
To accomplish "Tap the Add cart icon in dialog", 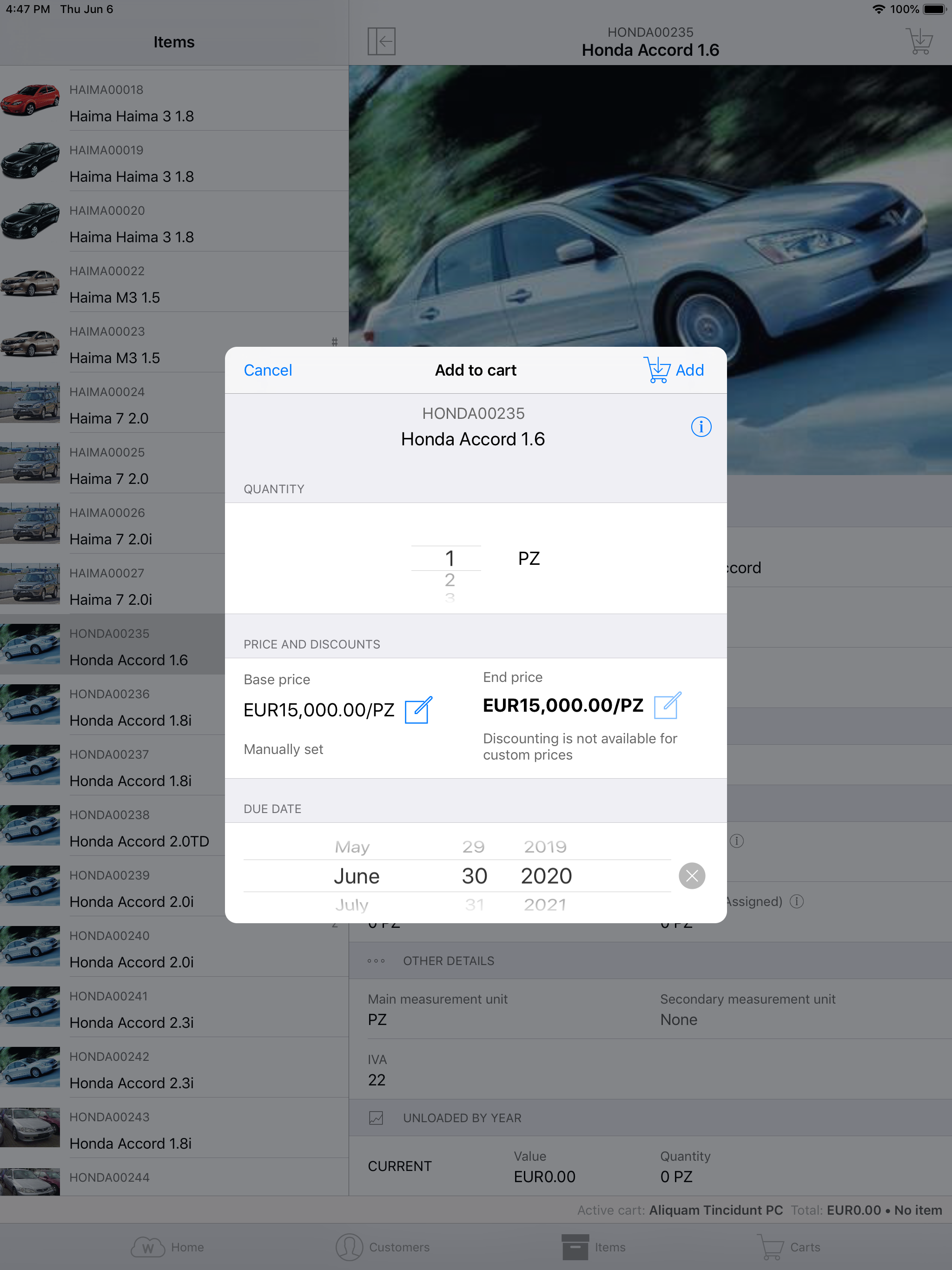I will 674,370.
